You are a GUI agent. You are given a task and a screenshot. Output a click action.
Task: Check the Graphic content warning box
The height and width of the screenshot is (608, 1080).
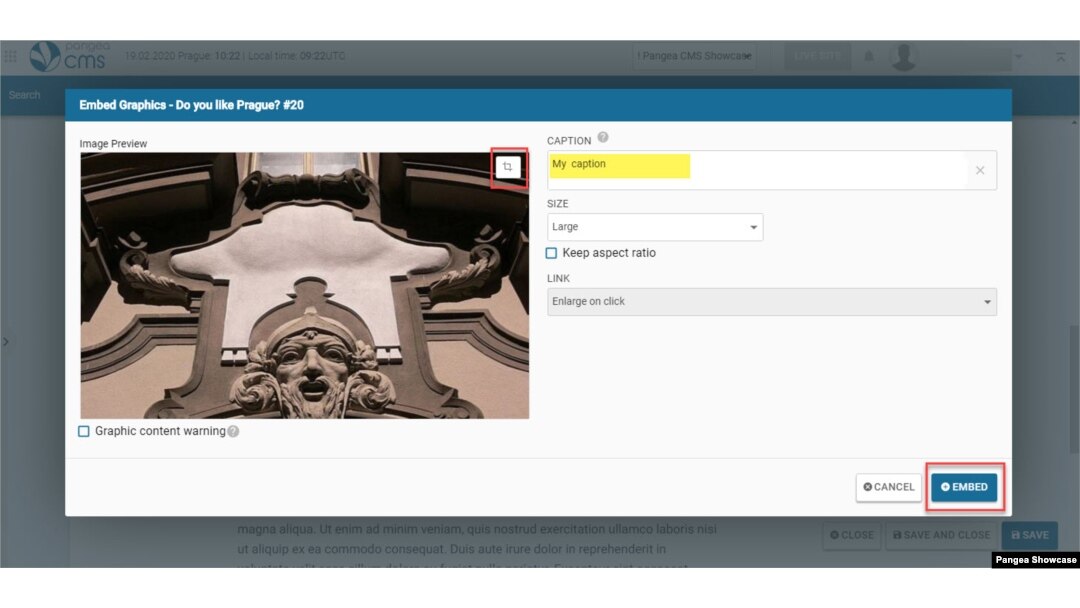point(84,431)
